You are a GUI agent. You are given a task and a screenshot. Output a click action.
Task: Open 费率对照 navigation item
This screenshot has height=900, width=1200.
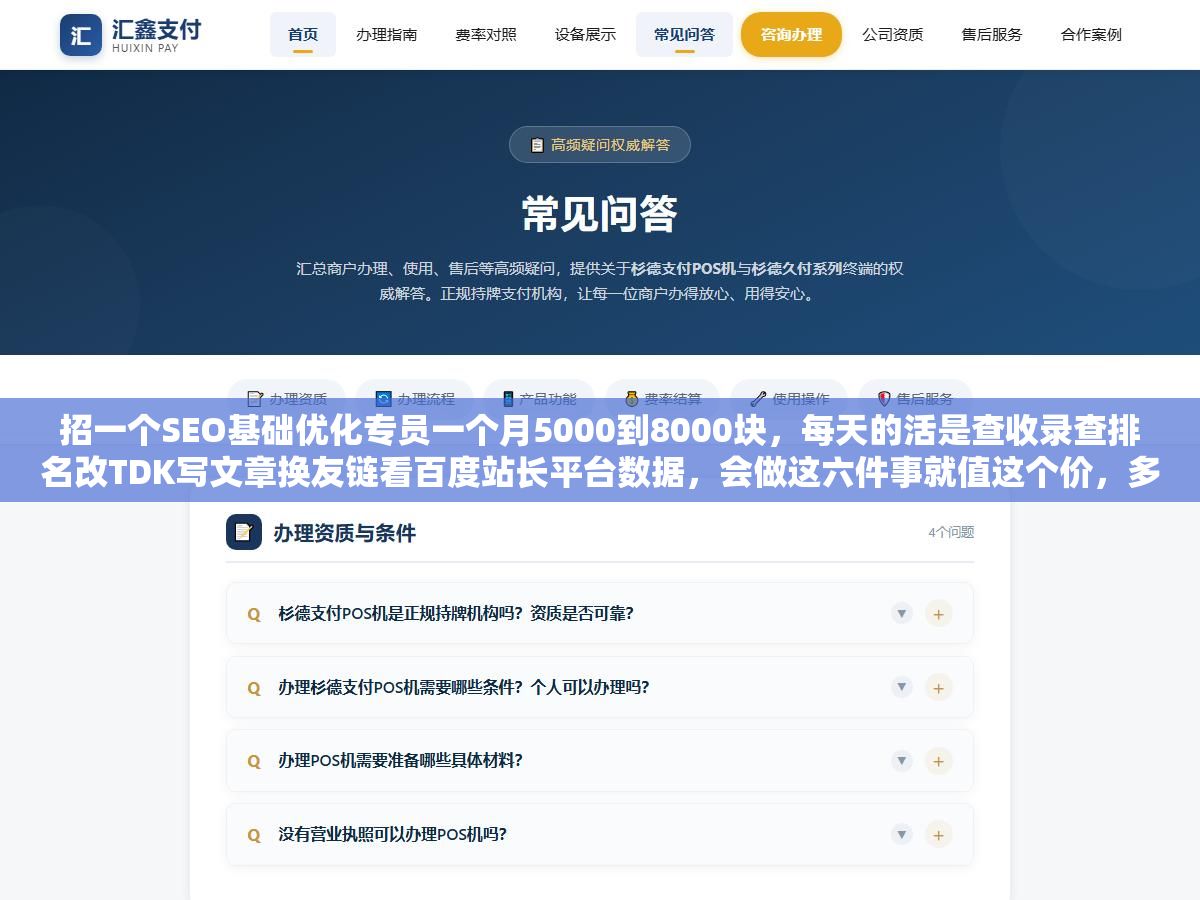(486, 34)
